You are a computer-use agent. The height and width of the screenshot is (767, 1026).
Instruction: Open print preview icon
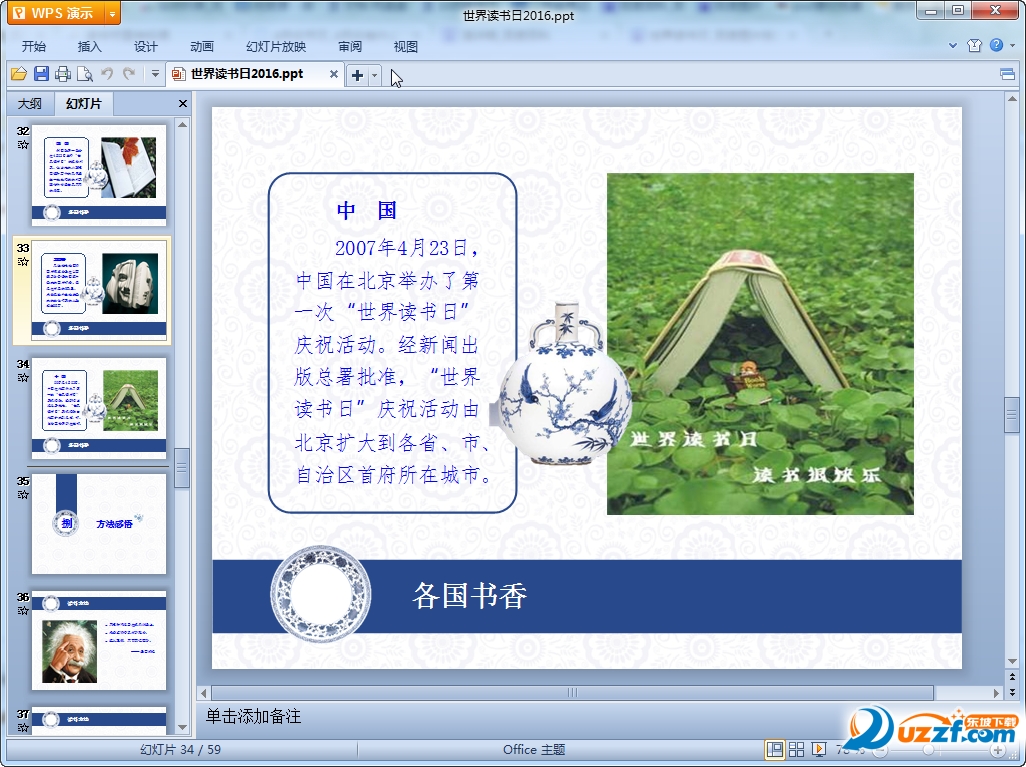84,74
